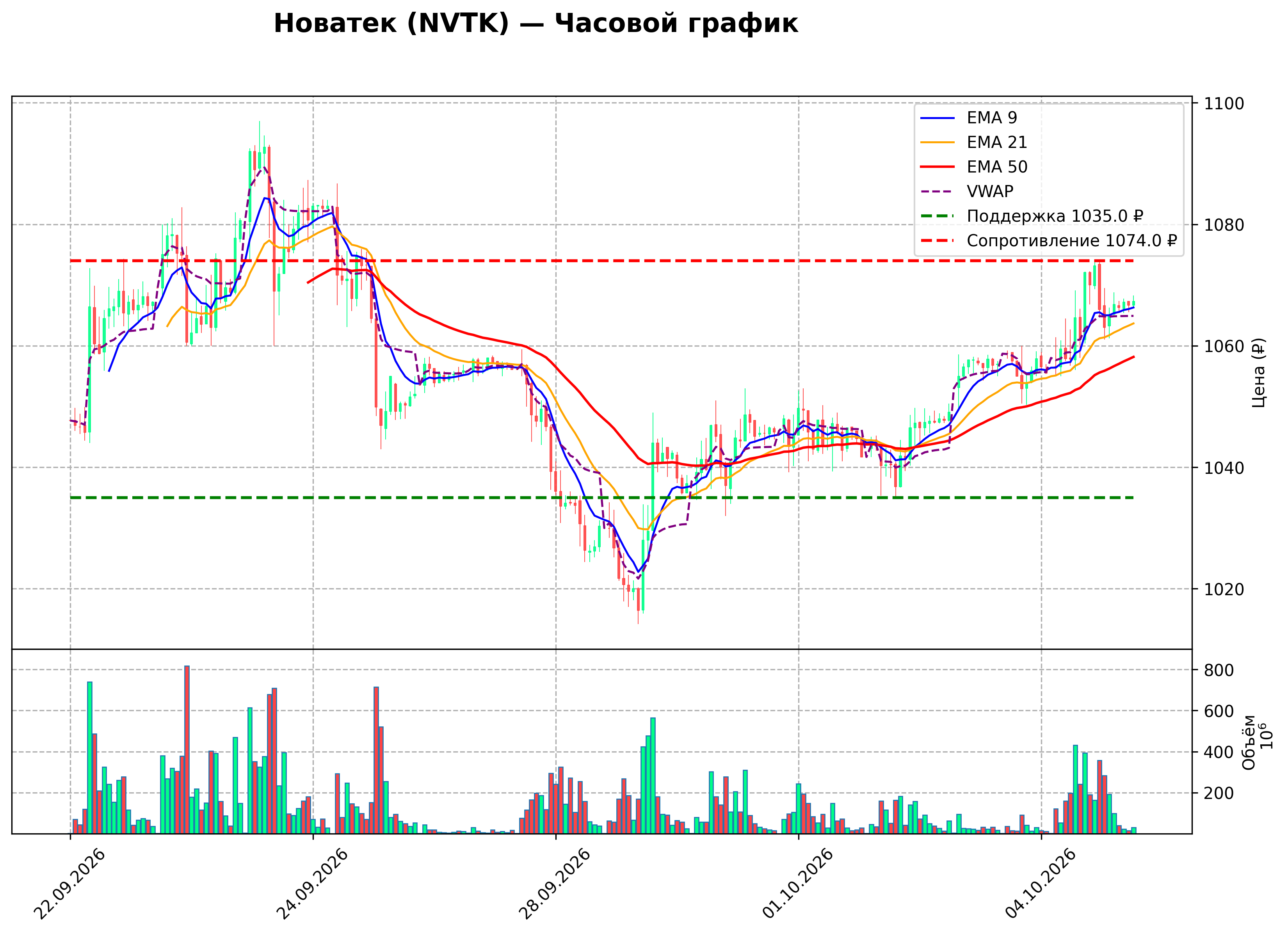Click the 1020 price axis label
The height and width of the screenshot is (934, 1288).
(x=1225, y=589)
